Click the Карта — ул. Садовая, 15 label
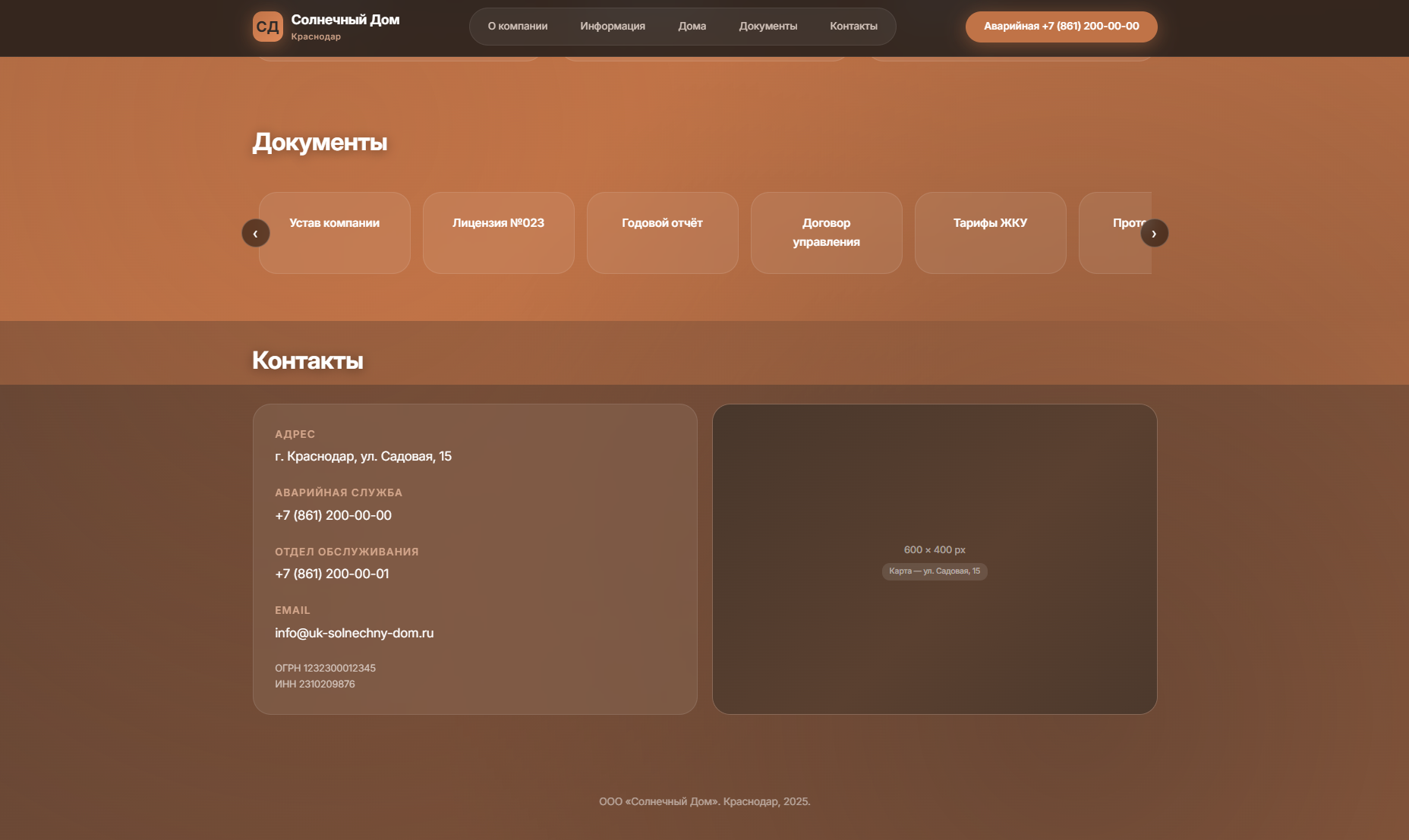 [935, 571]
